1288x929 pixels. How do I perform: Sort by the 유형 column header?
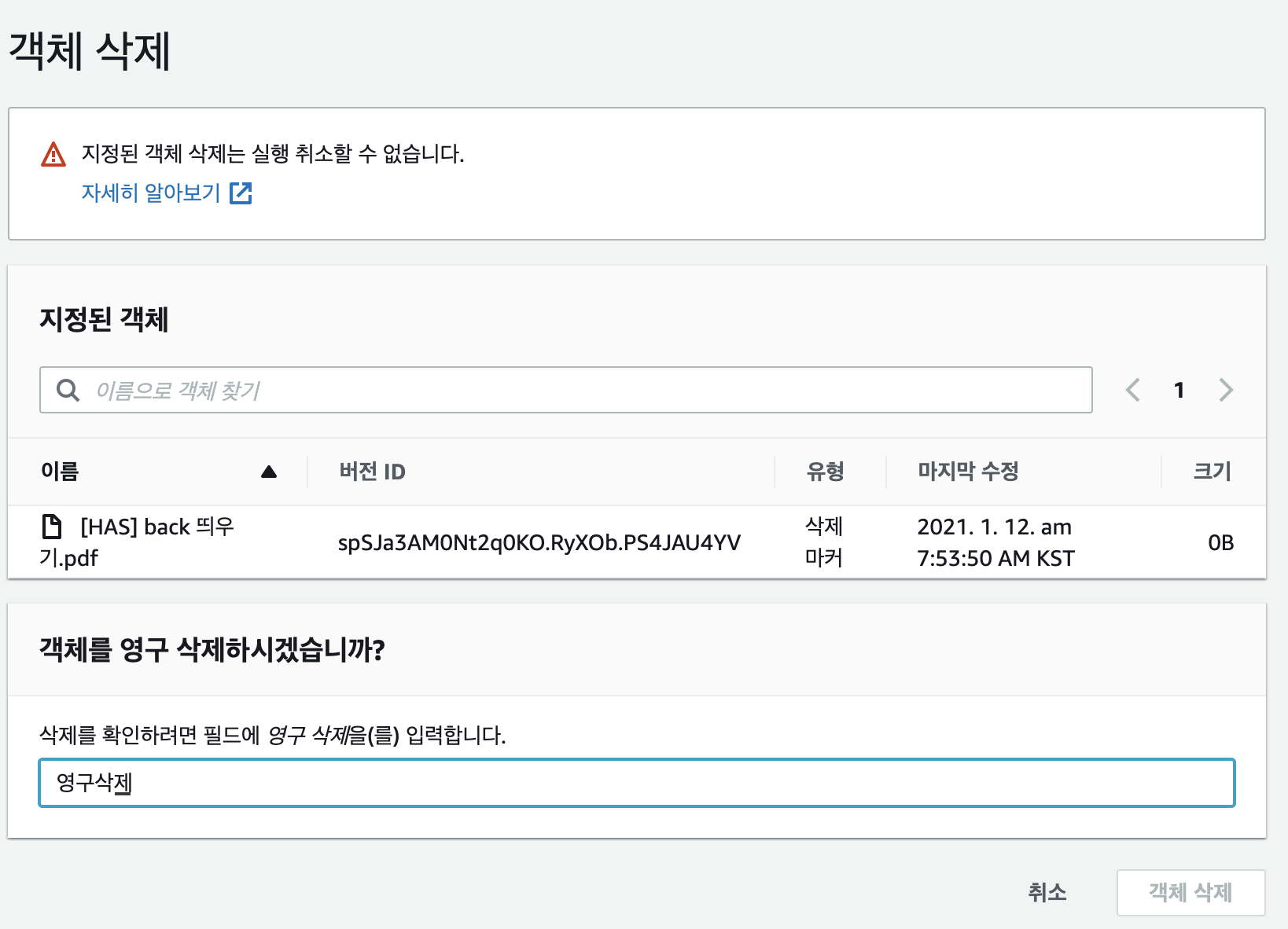point(825,472)
